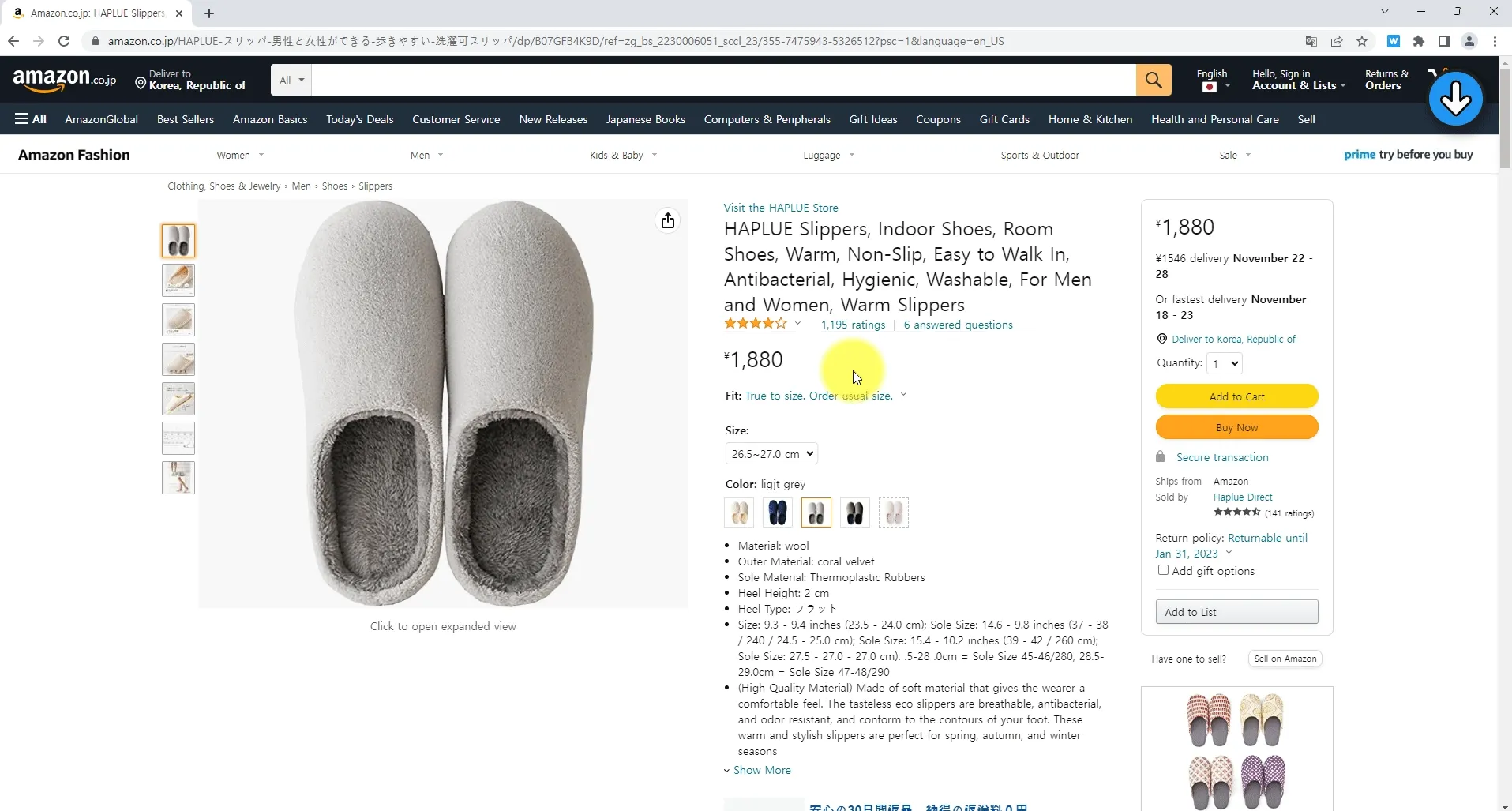This screenshot has height=811, width=1512.
Task: Click the blue download arrow icon
Action: coord(1455,99)
